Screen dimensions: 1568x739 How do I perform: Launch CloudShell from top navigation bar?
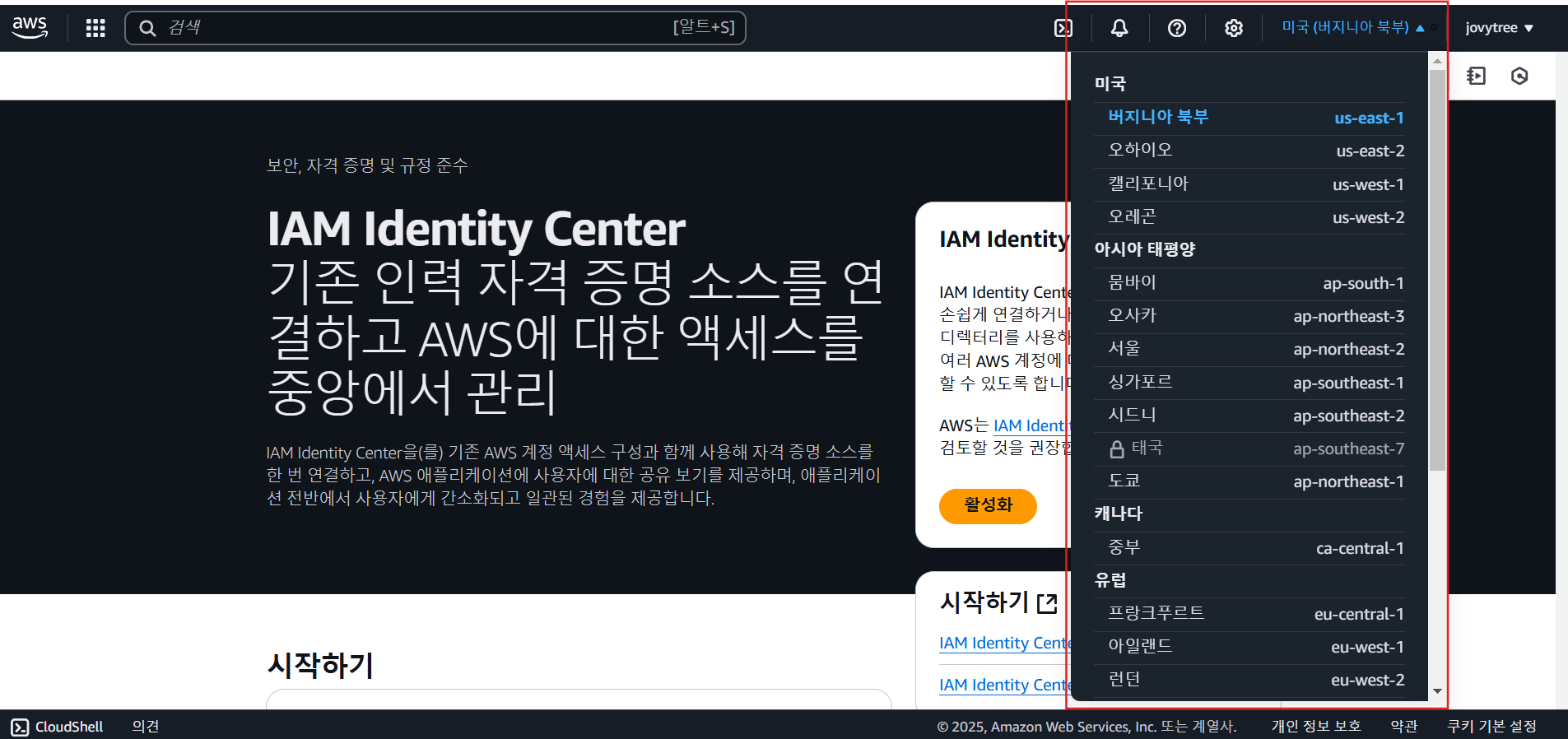1063,28
